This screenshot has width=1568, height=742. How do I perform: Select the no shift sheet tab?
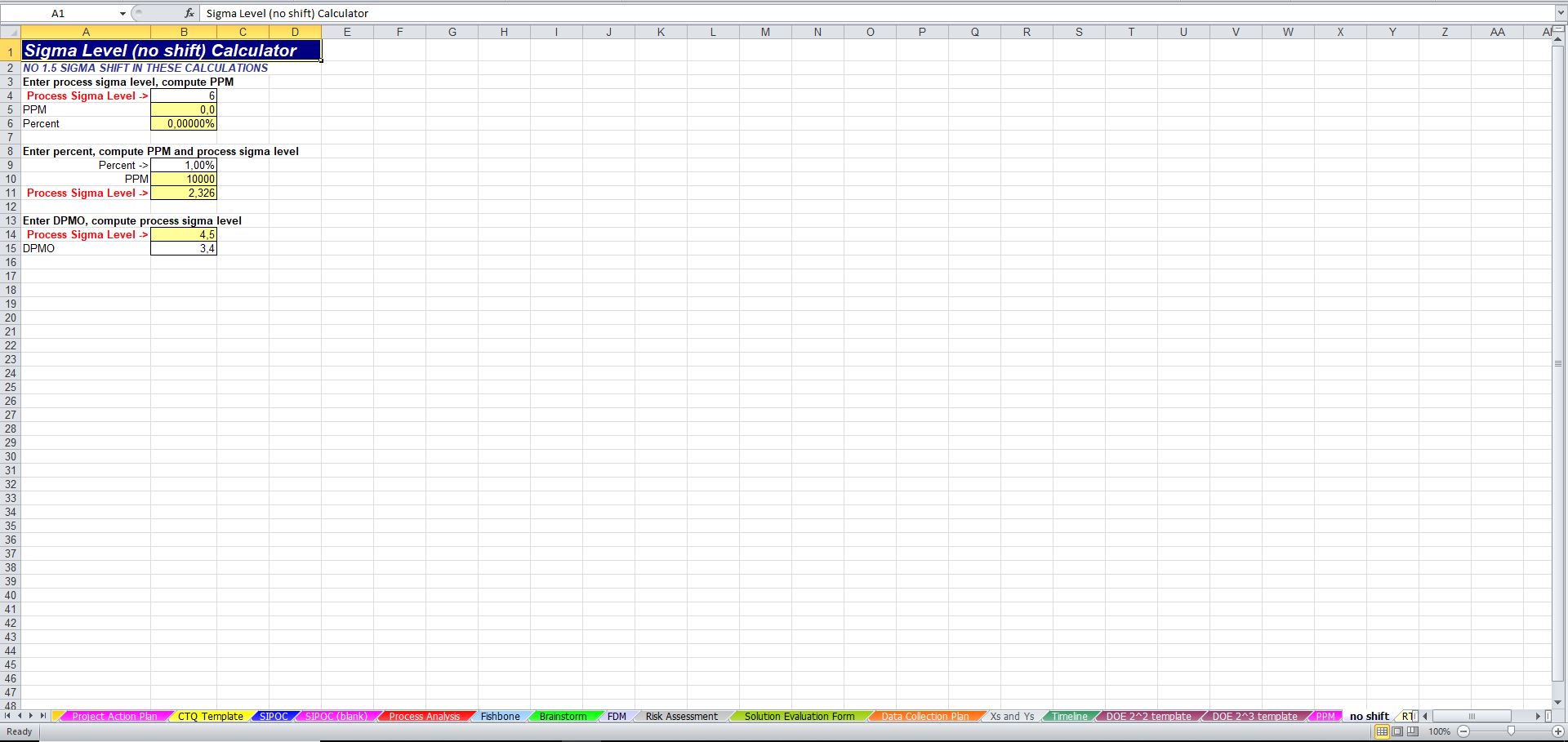[x=1369, y=716]
